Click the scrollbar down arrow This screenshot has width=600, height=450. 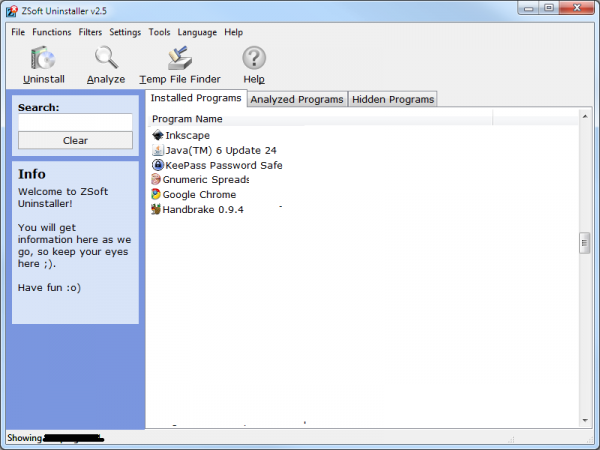(x=585, y=420)
